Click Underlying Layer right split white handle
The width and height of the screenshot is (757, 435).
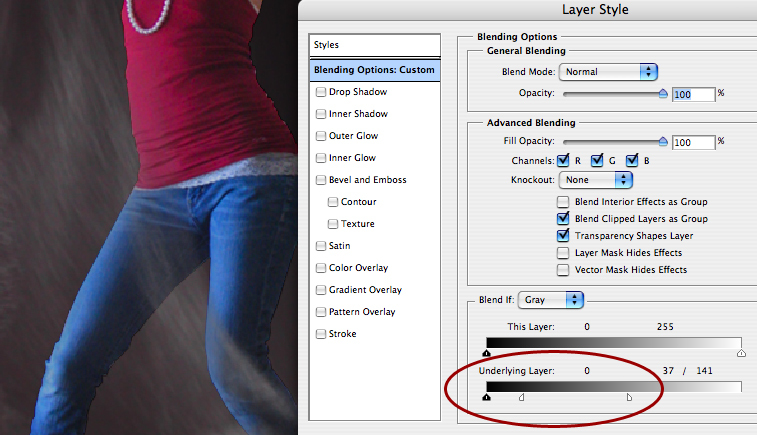(x=629, y=397)
